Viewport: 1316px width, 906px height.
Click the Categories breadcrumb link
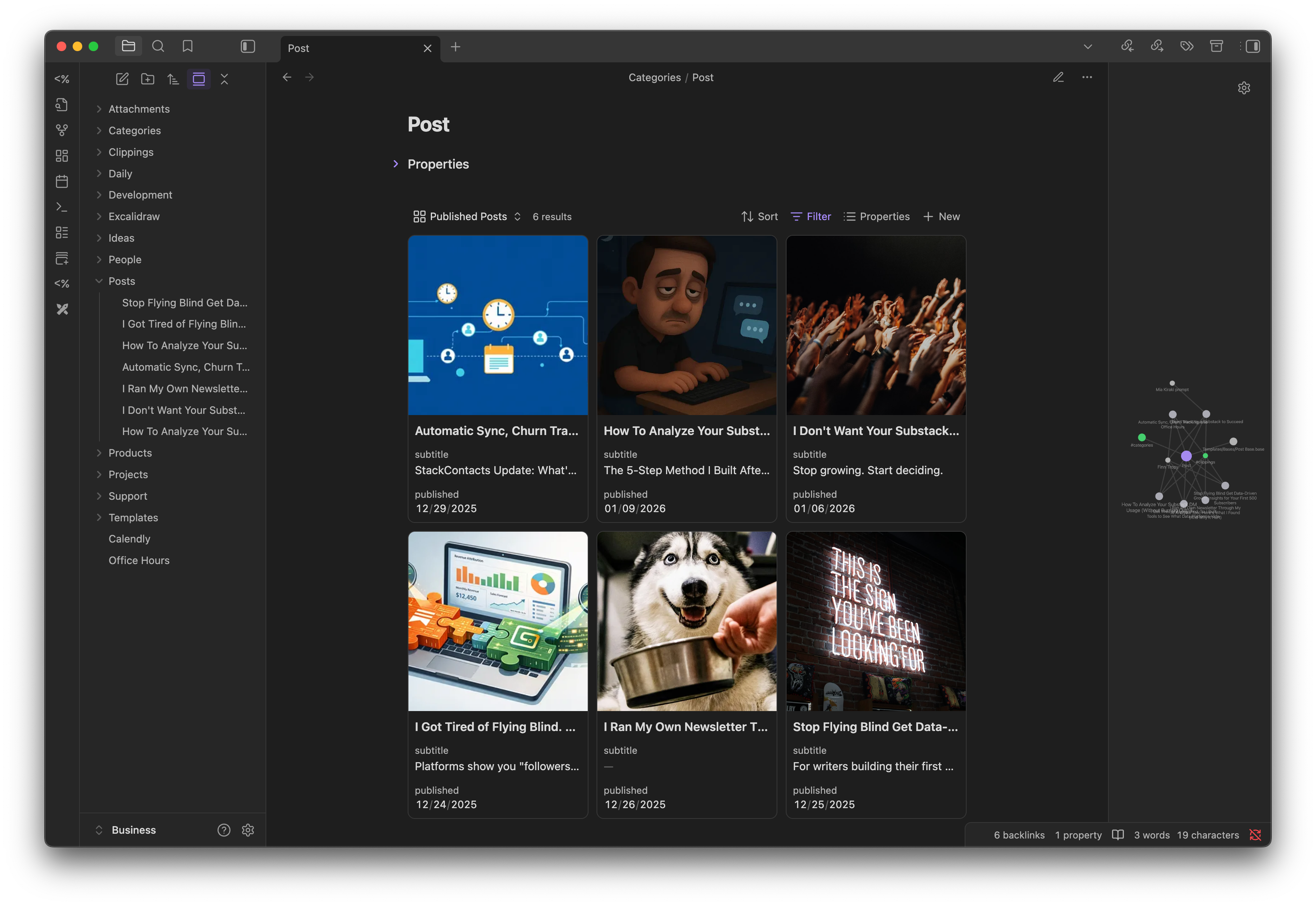coord(654,78)
